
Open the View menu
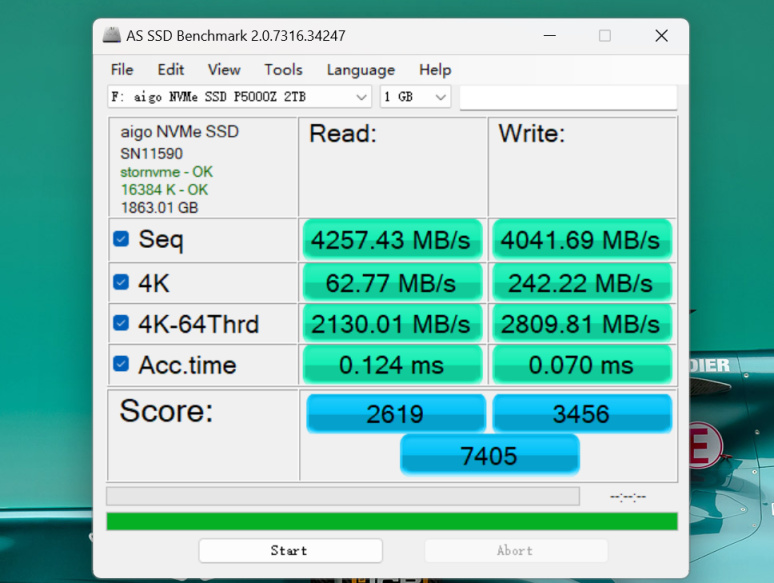224,70
